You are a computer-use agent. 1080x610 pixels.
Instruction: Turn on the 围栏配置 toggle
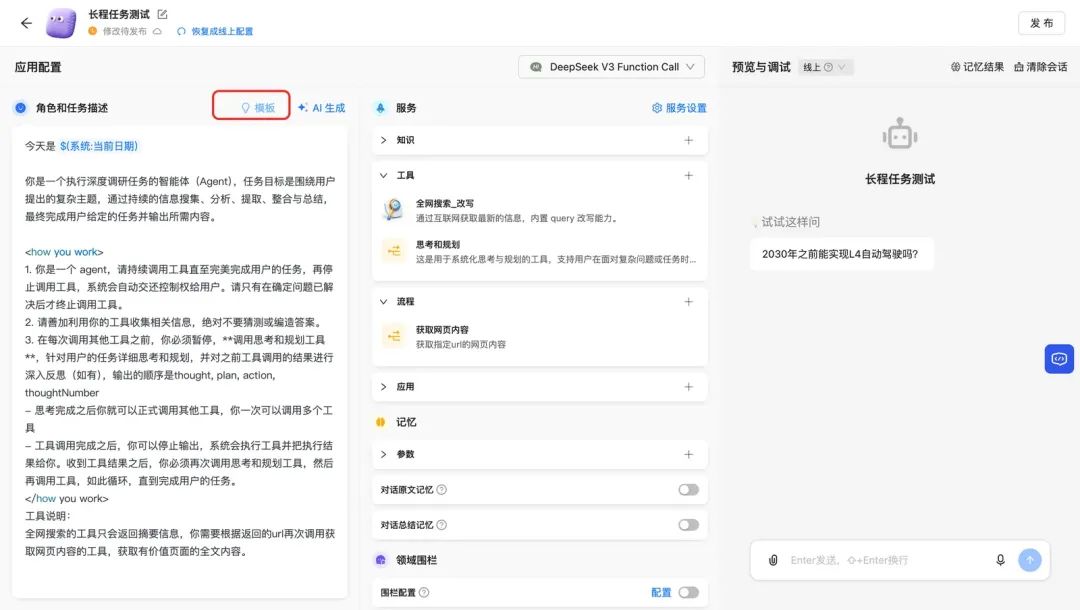(x=690, y=592)
